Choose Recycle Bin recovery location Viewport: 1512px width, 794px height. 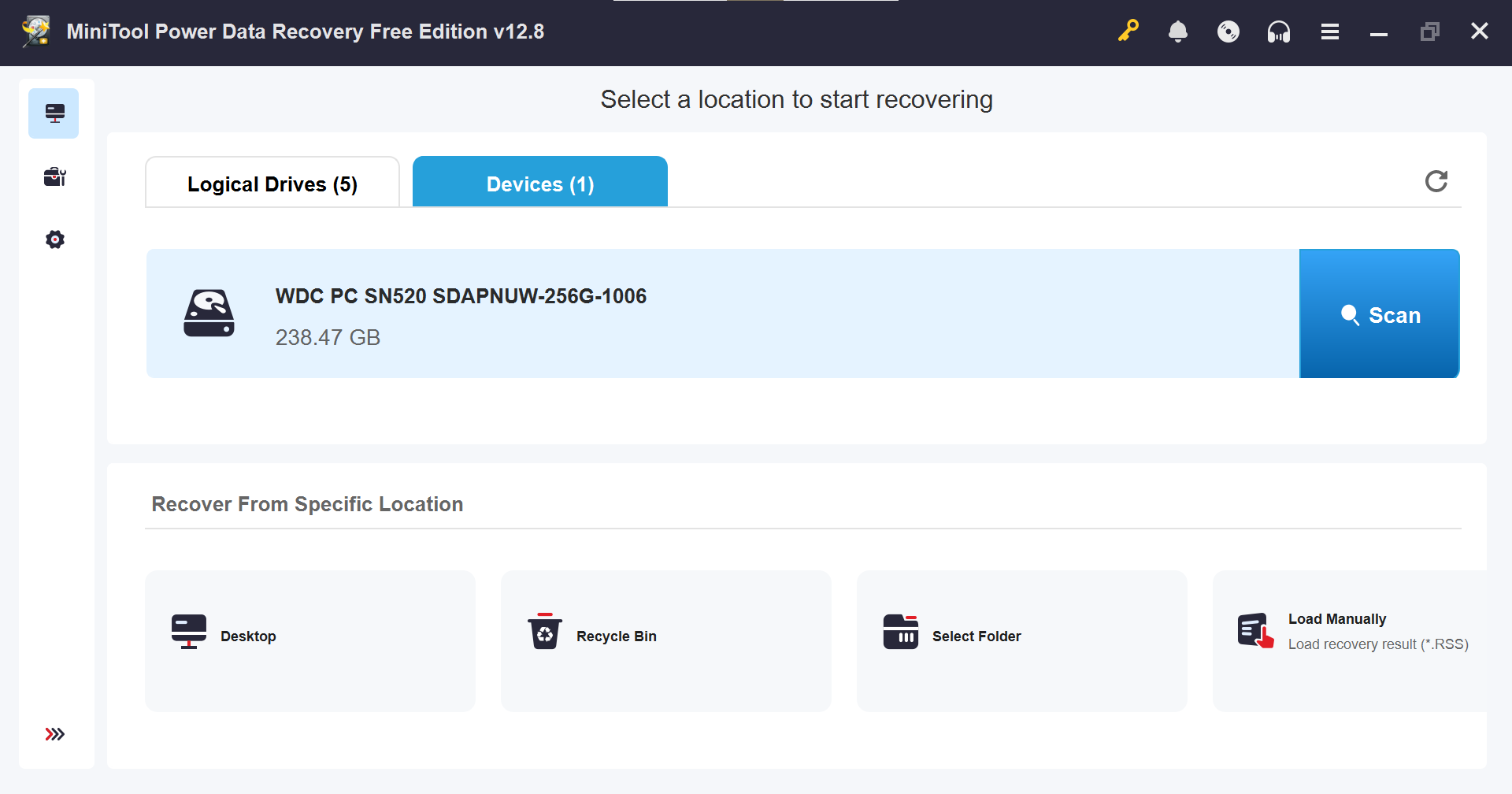[666, 640]
